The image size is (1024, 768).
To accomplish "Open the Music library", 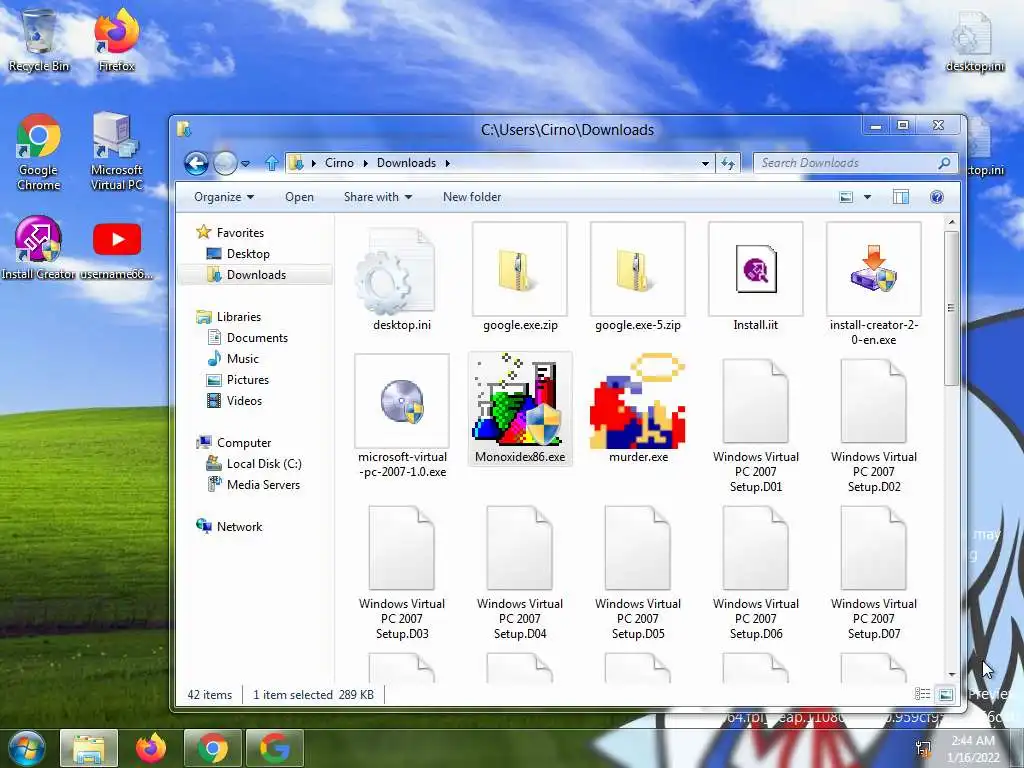I will tap(233, 359).
